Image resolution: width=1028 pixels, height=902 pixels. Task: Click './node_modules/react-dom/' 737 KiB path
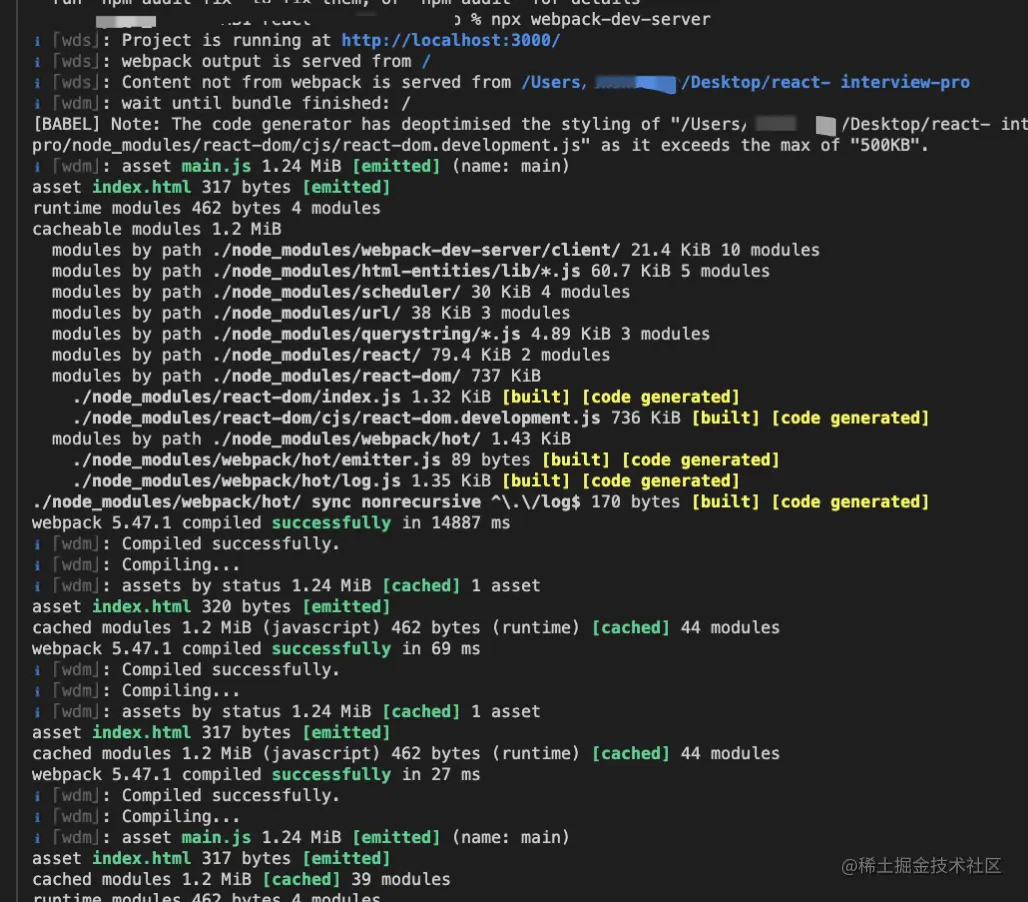tap(336, 376)
